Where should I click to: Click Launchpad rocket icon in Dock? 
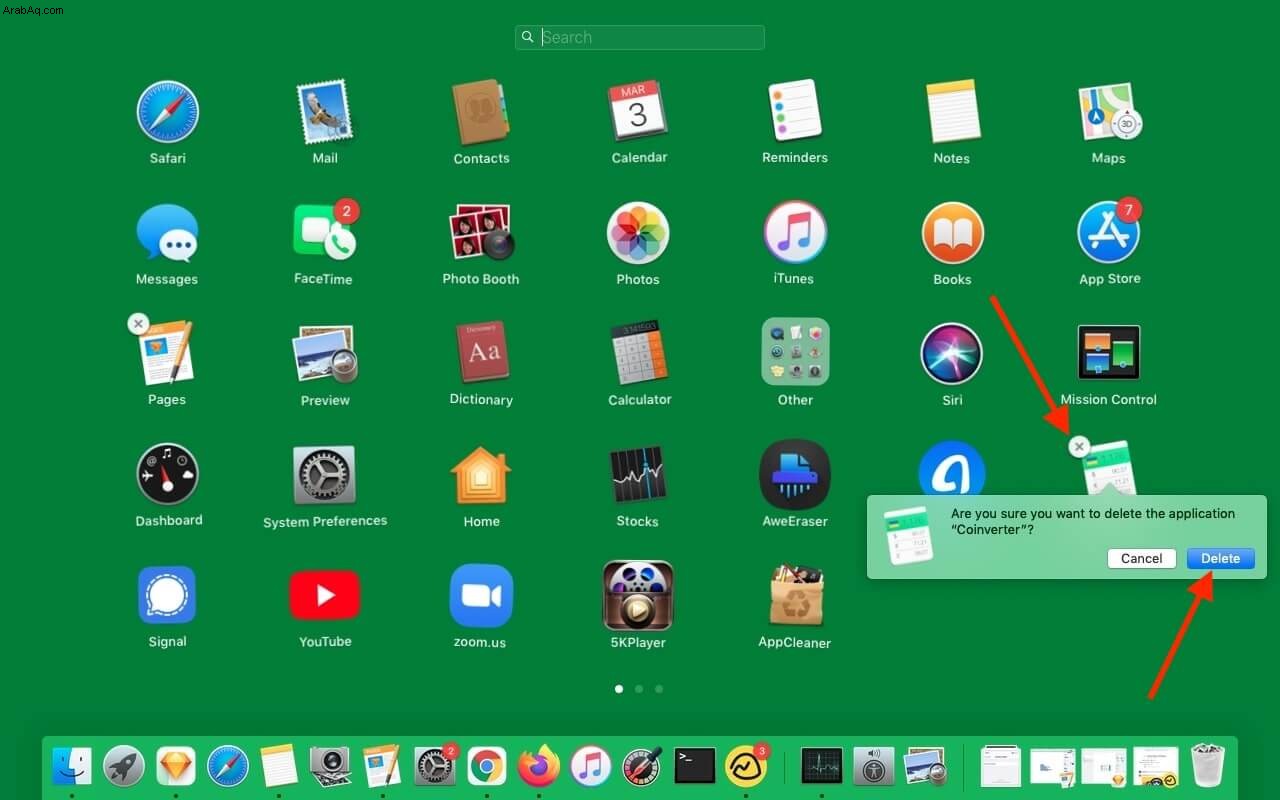[x=124, y=767]
